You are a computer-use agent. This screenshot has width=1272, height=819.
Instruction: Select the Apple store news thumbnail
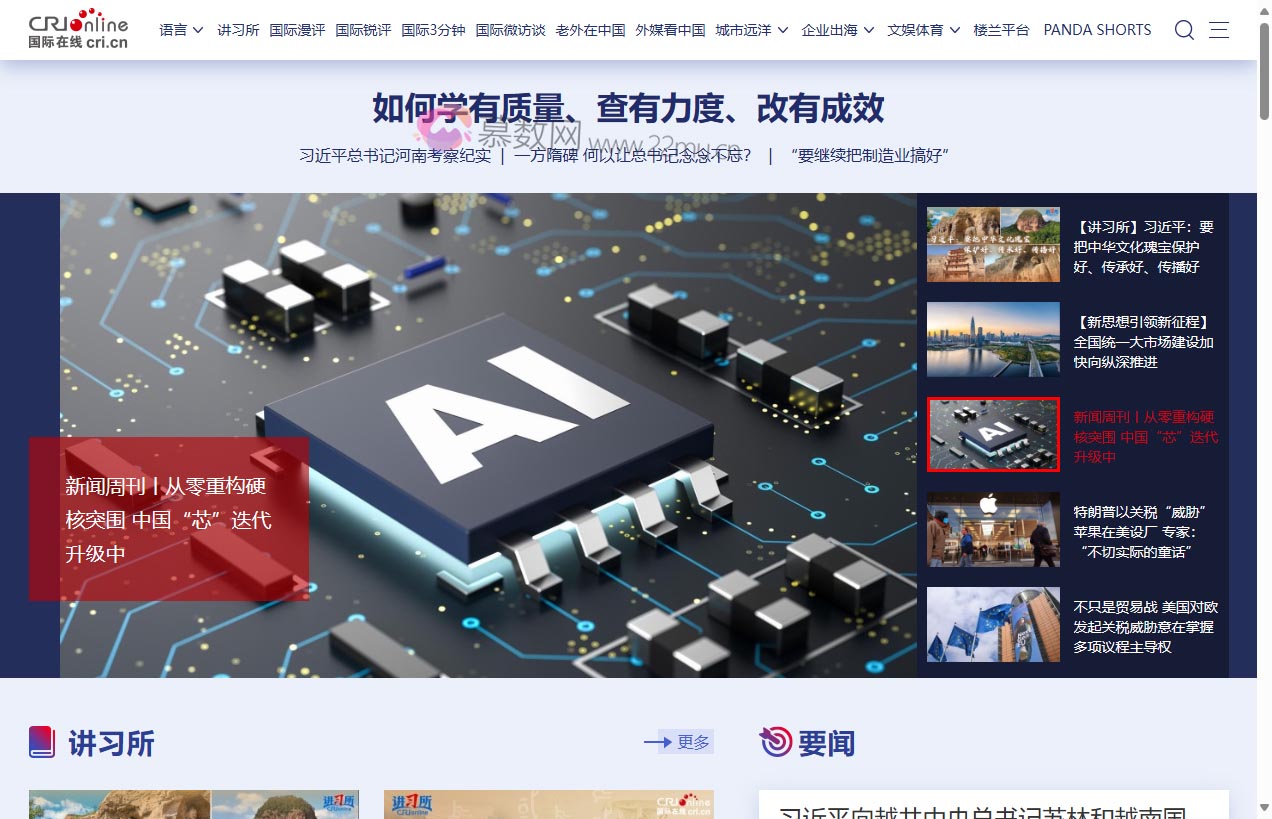[993, 530]
